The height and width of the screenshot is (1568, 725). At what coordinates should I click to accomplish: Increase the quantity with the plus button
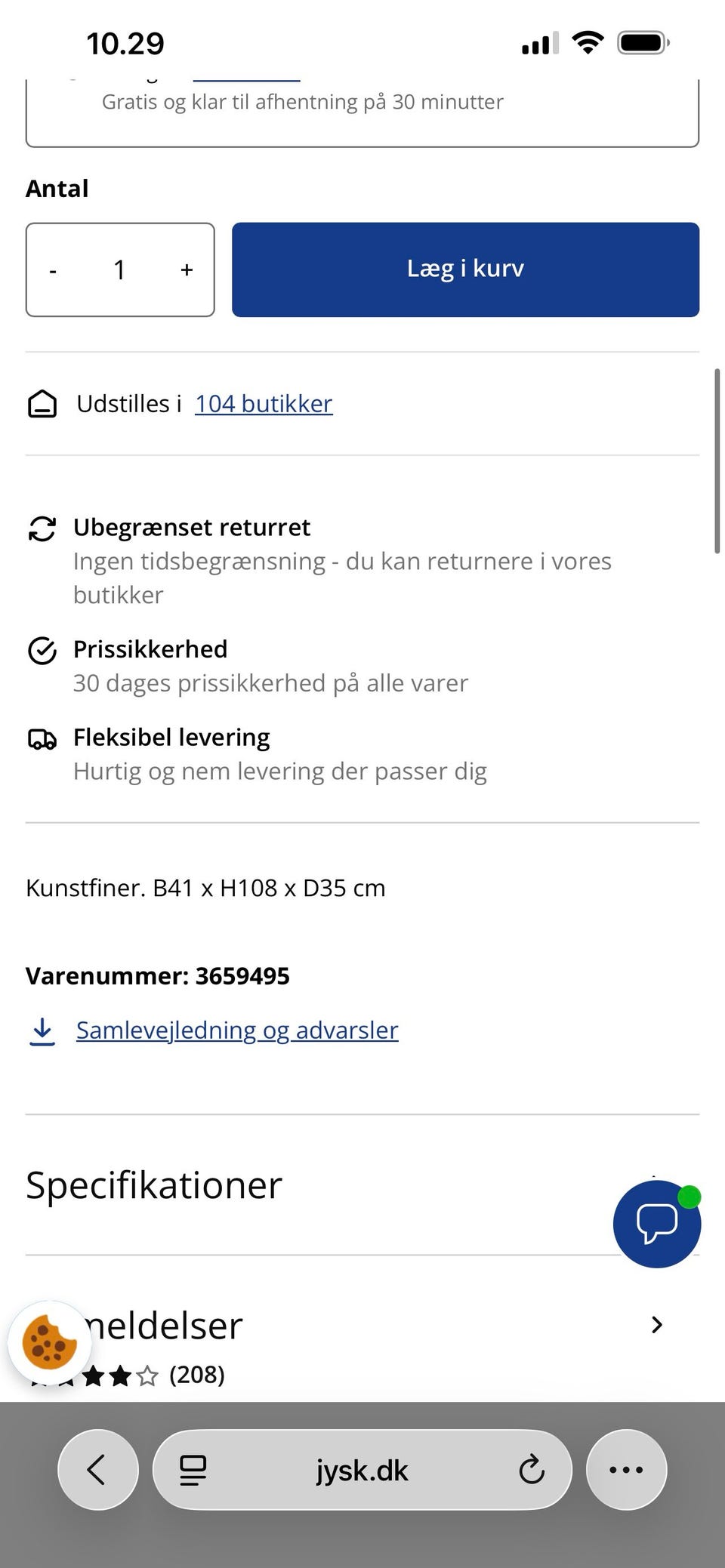[186, 270]
